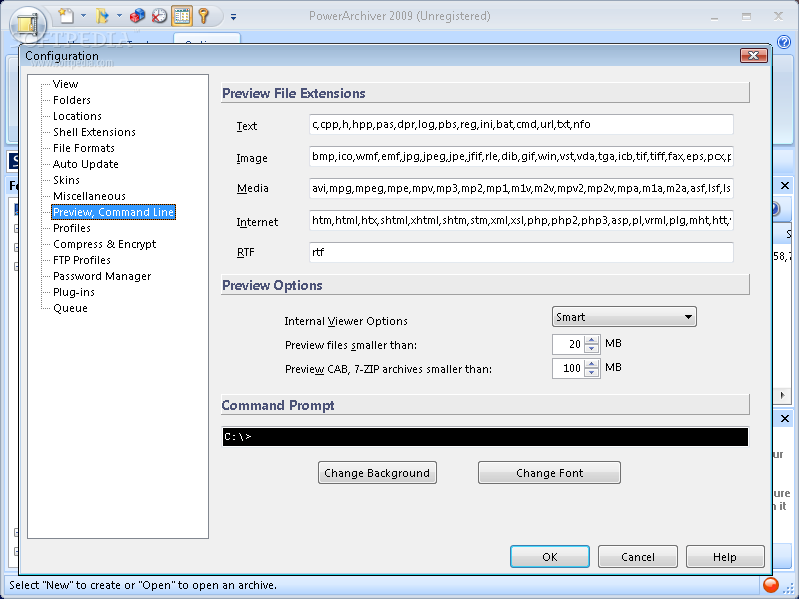The width and height of the screenshot is (799, 599).
Task: Click the Internet extensions input field
Action: (521, 220)
